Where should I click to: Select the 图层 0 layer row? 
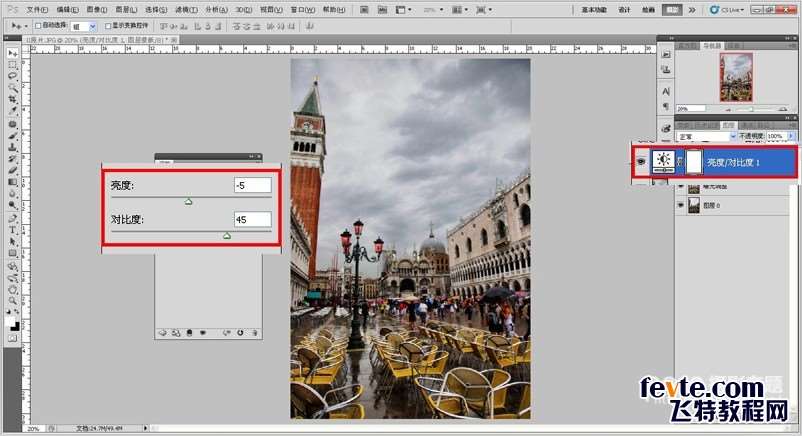click(732, 205)
